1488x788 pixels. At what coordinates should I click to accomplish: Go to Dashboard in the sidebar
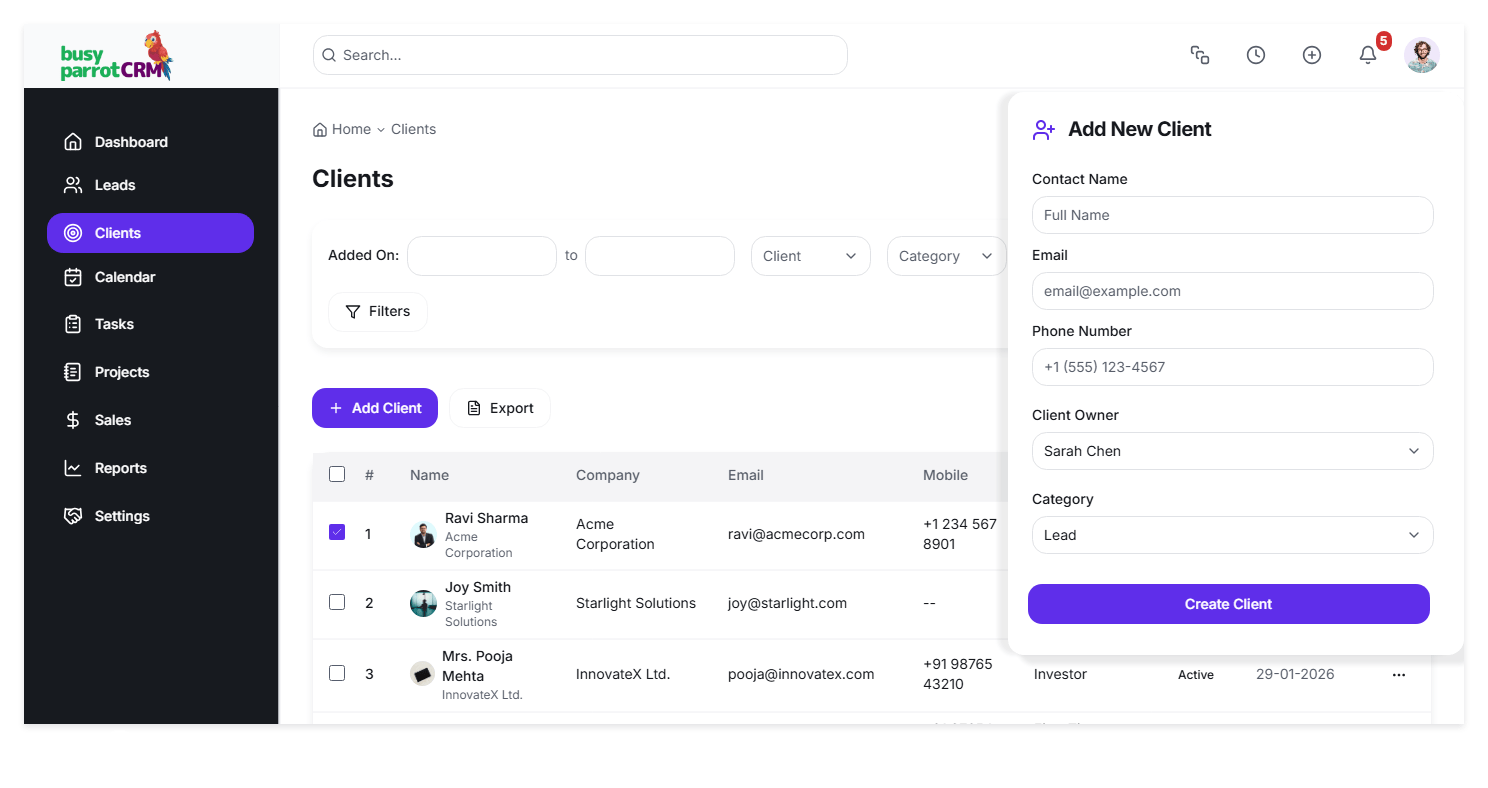130,142
